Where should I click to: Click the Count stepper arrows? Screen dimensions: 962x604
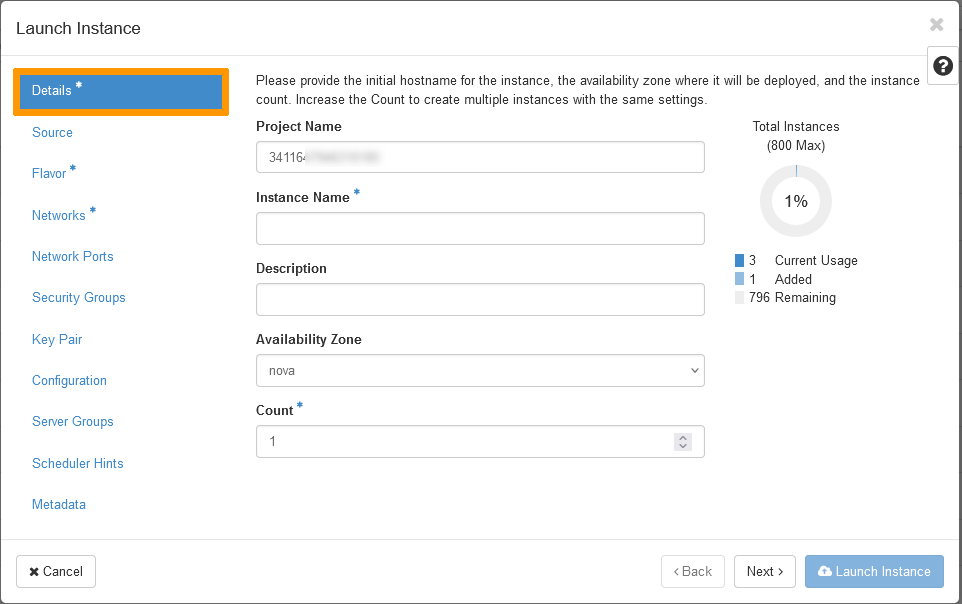(683, 441)
